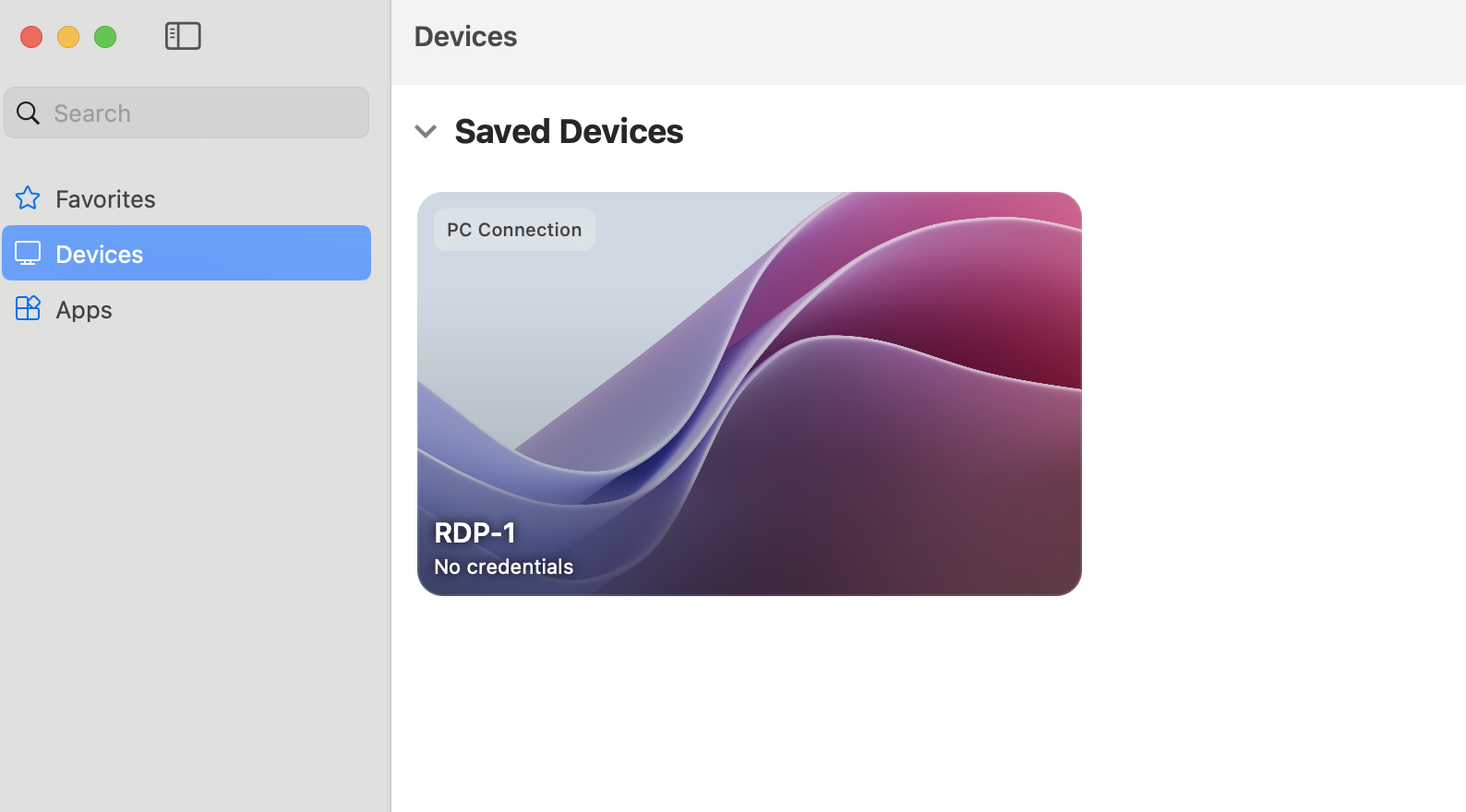
Task: Switch to the Apps sidebar section
Action: click(x=84, y=309)
